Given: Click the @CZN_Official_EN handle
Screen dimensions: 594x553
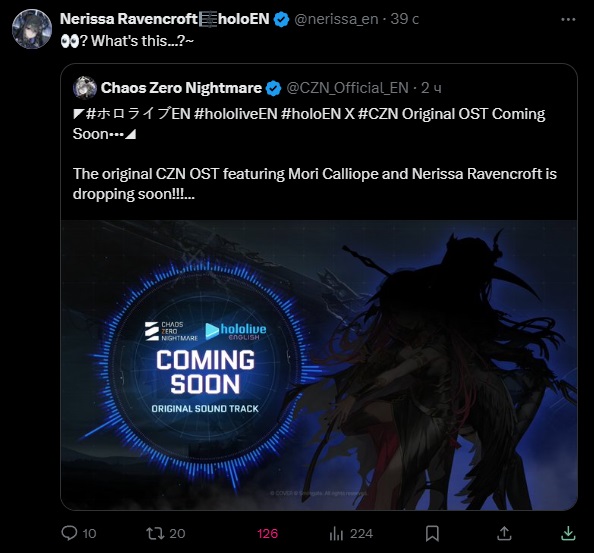Looking at the screenshot, I should click(x=347, y=88).
